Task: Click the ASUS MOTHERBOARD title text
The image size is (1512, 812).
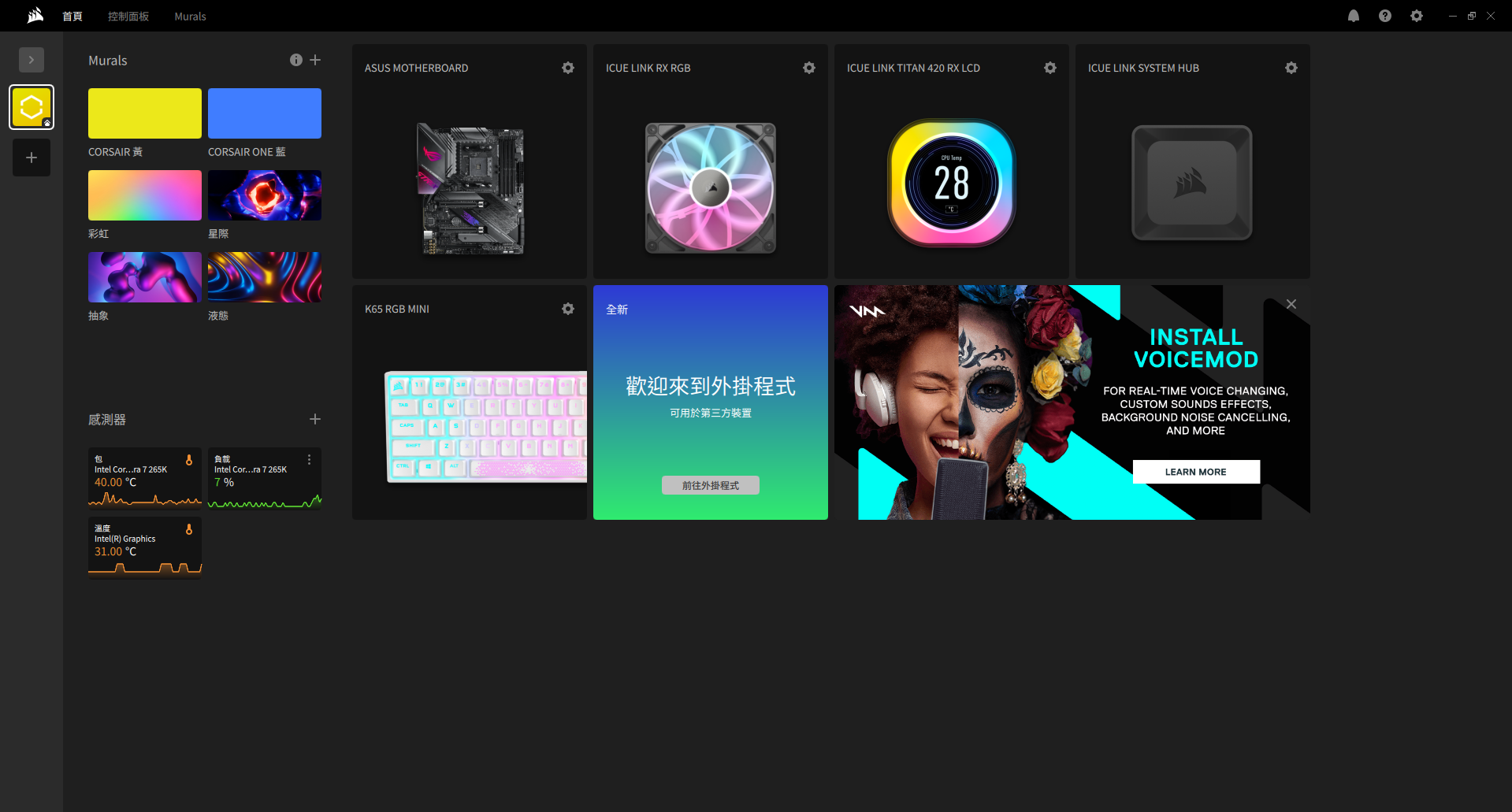Action: (416, 69)
